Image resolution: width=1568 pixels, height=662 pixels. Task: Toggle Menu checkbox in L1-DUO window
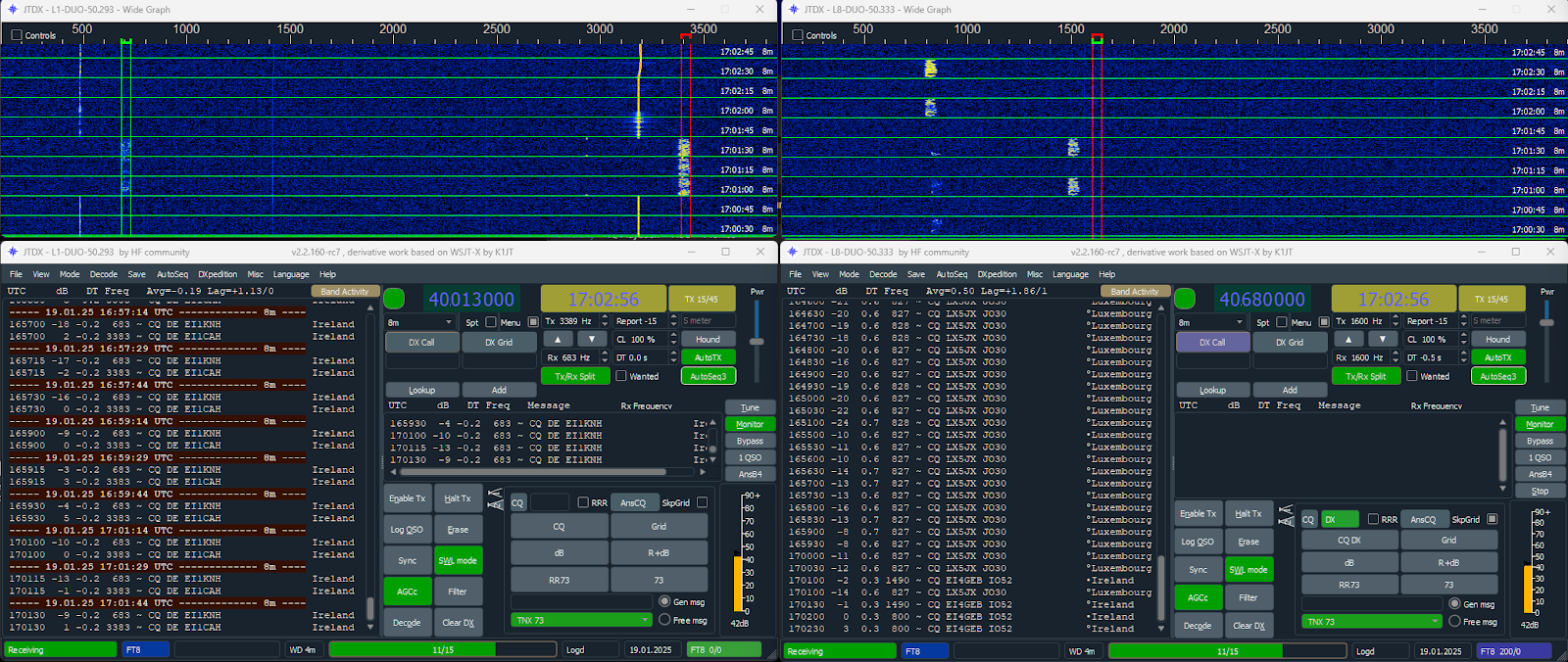[533, 322]
